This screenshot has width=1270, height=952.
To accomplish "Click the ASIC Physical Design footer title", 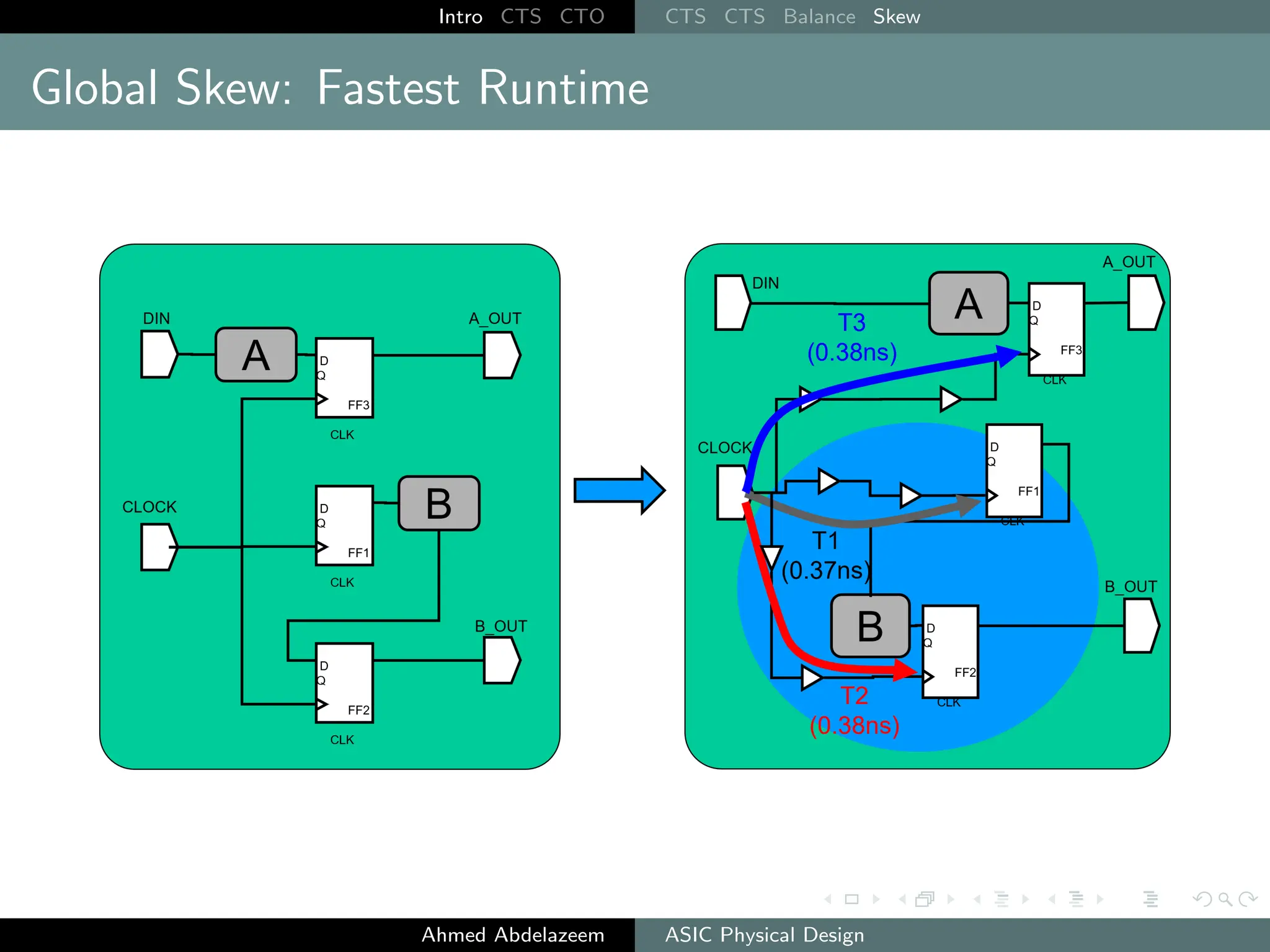I will coord(764,935).
